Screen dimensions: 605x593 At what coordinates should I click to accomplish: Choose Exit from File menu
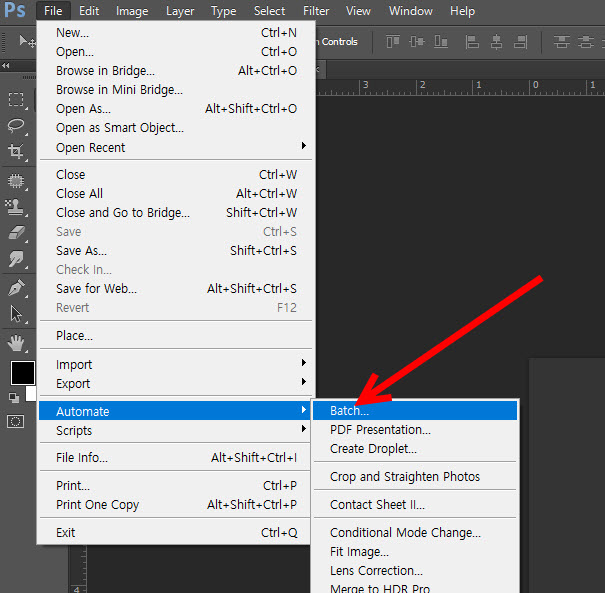[175, 532]
